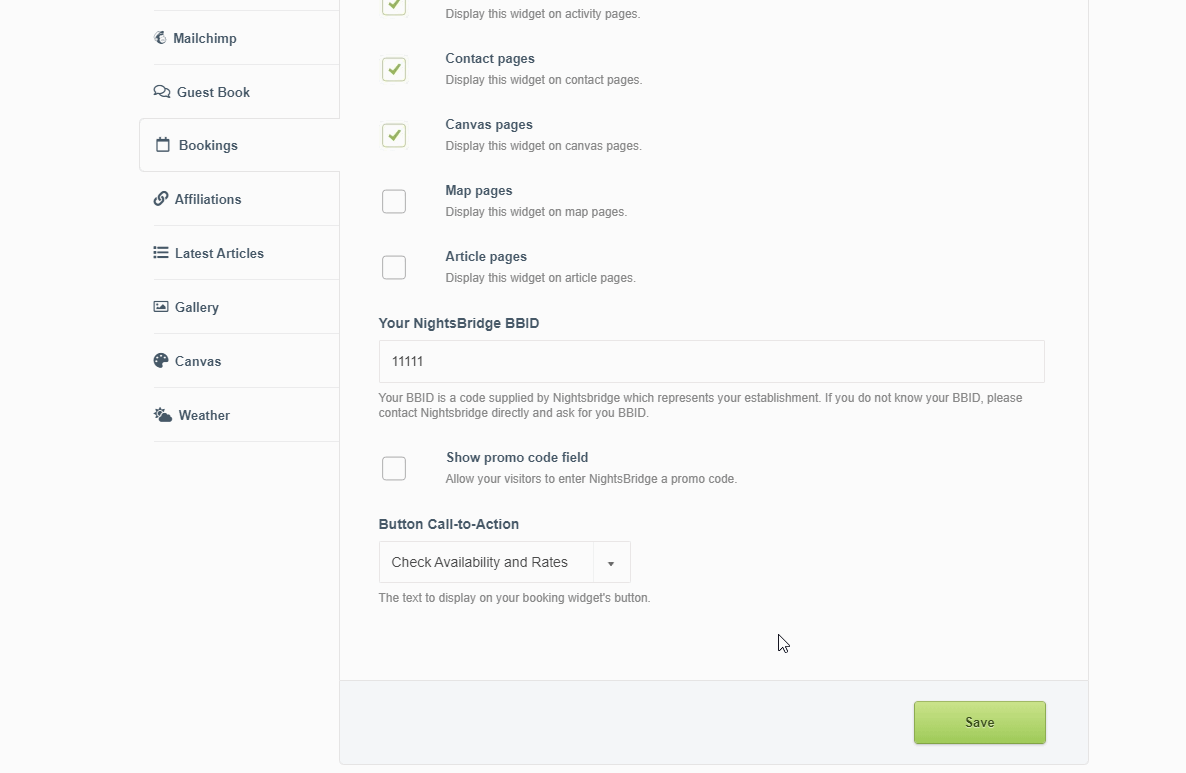1186x773 pixels.
Task: Uncheck the Canvas pages checkbox
Action: [394, 135]
